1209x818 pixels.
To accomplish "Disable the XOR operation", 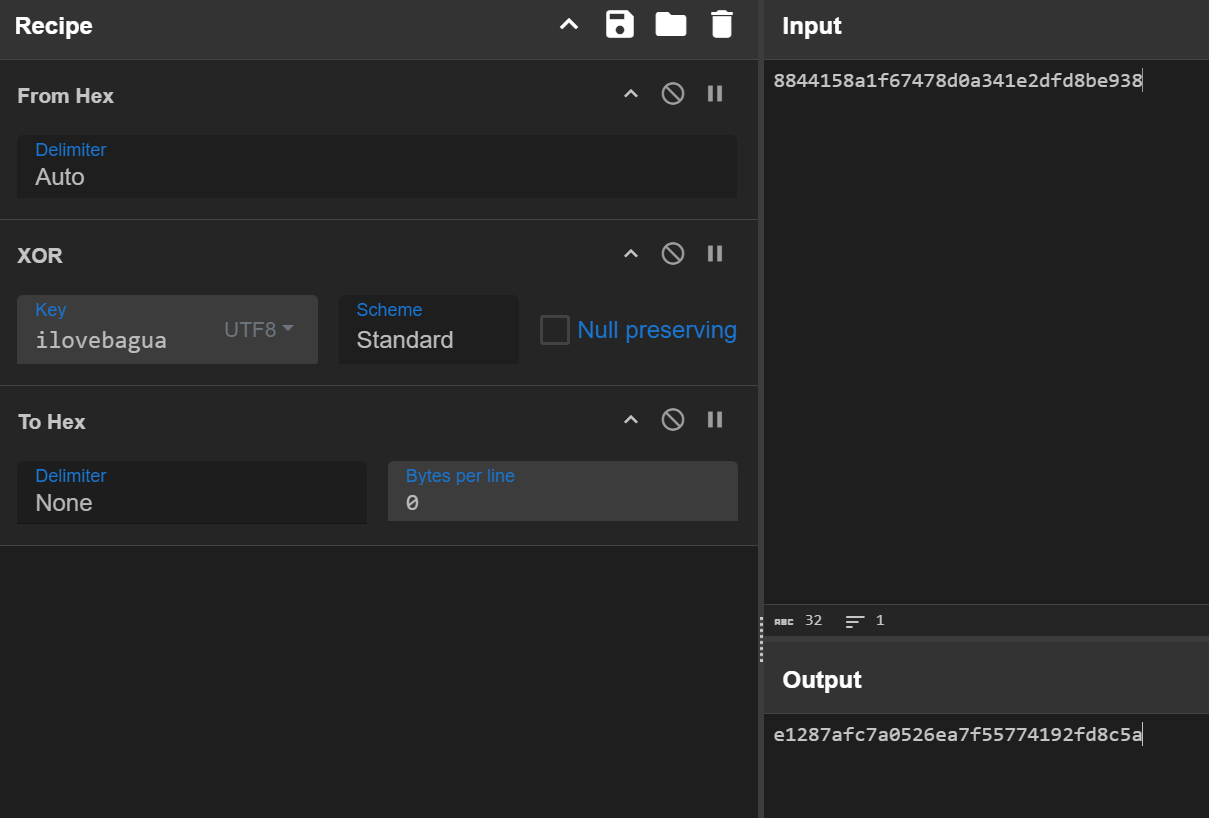I will tap(673, 254).
